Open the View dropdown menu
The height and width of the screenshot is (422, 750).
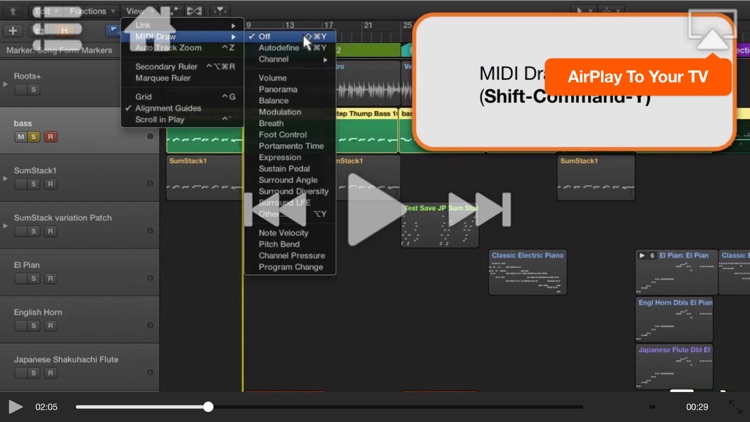point(139,11)
